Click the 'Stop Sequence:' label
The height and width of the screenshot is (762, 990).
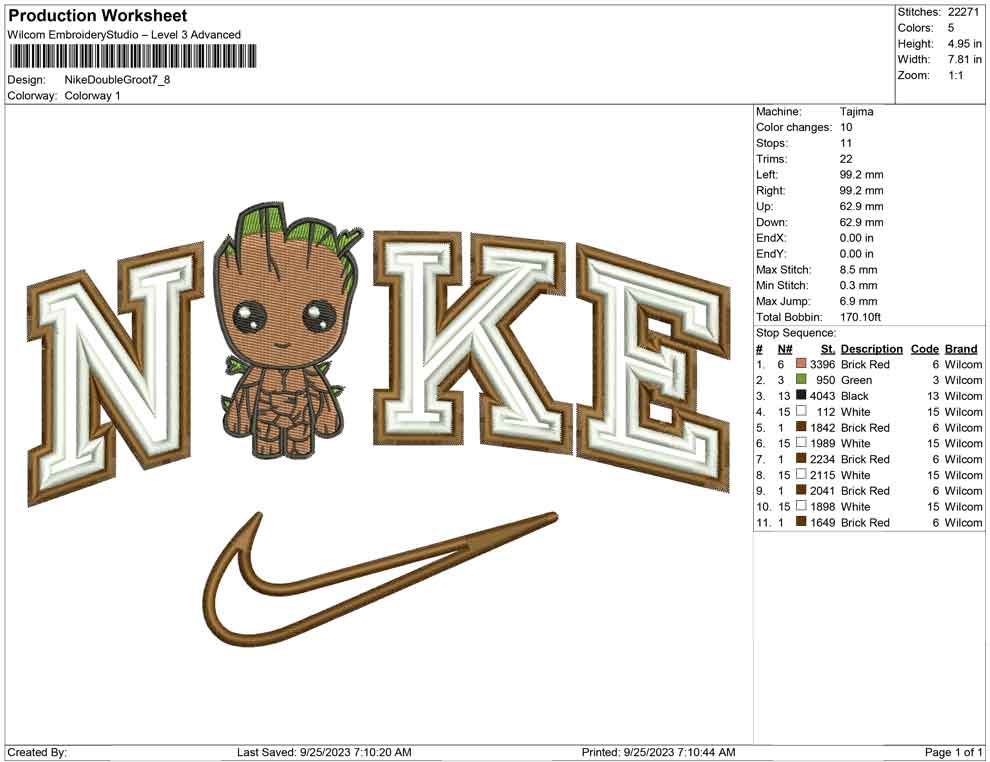pyautogui.click(x=796, y=332)
